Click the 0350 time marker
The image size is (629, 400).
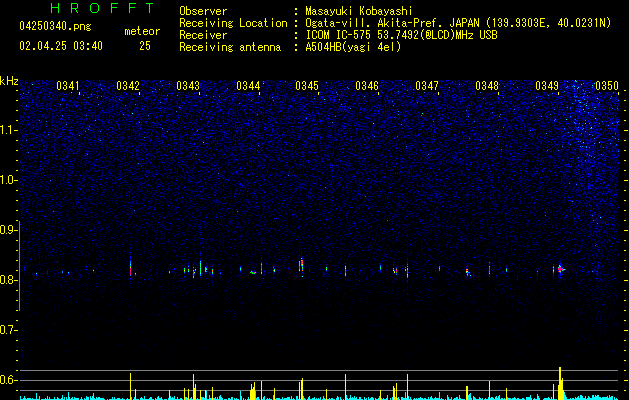(607, 86)
